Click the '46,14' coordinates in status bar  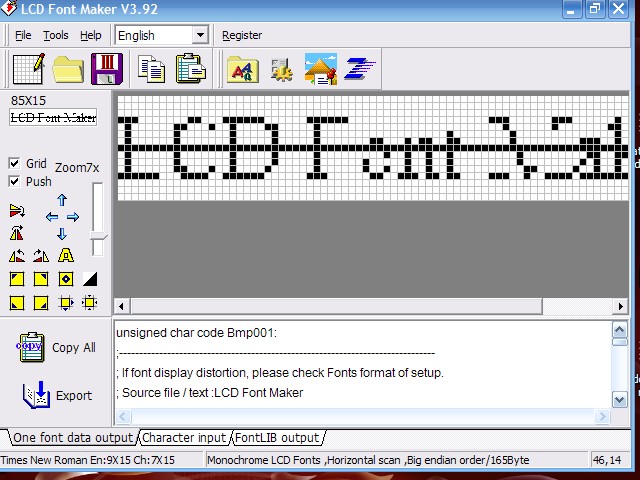(607, 460)
